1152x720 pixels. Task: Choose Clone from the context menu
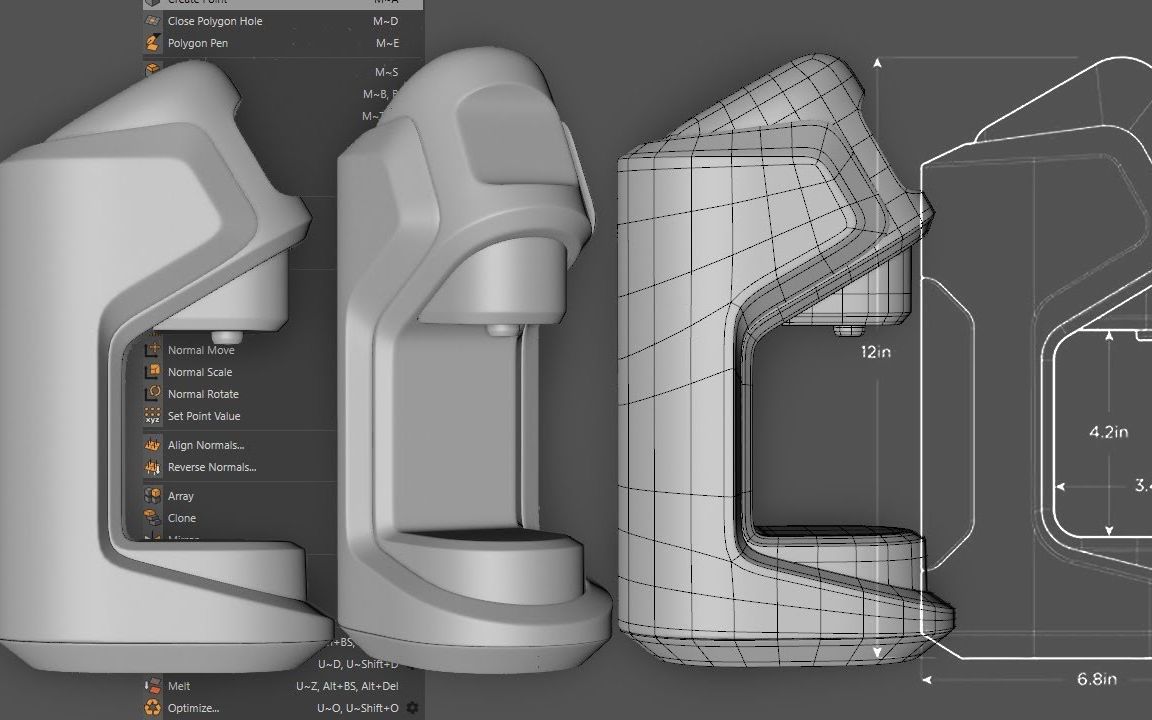click(183, 518)
